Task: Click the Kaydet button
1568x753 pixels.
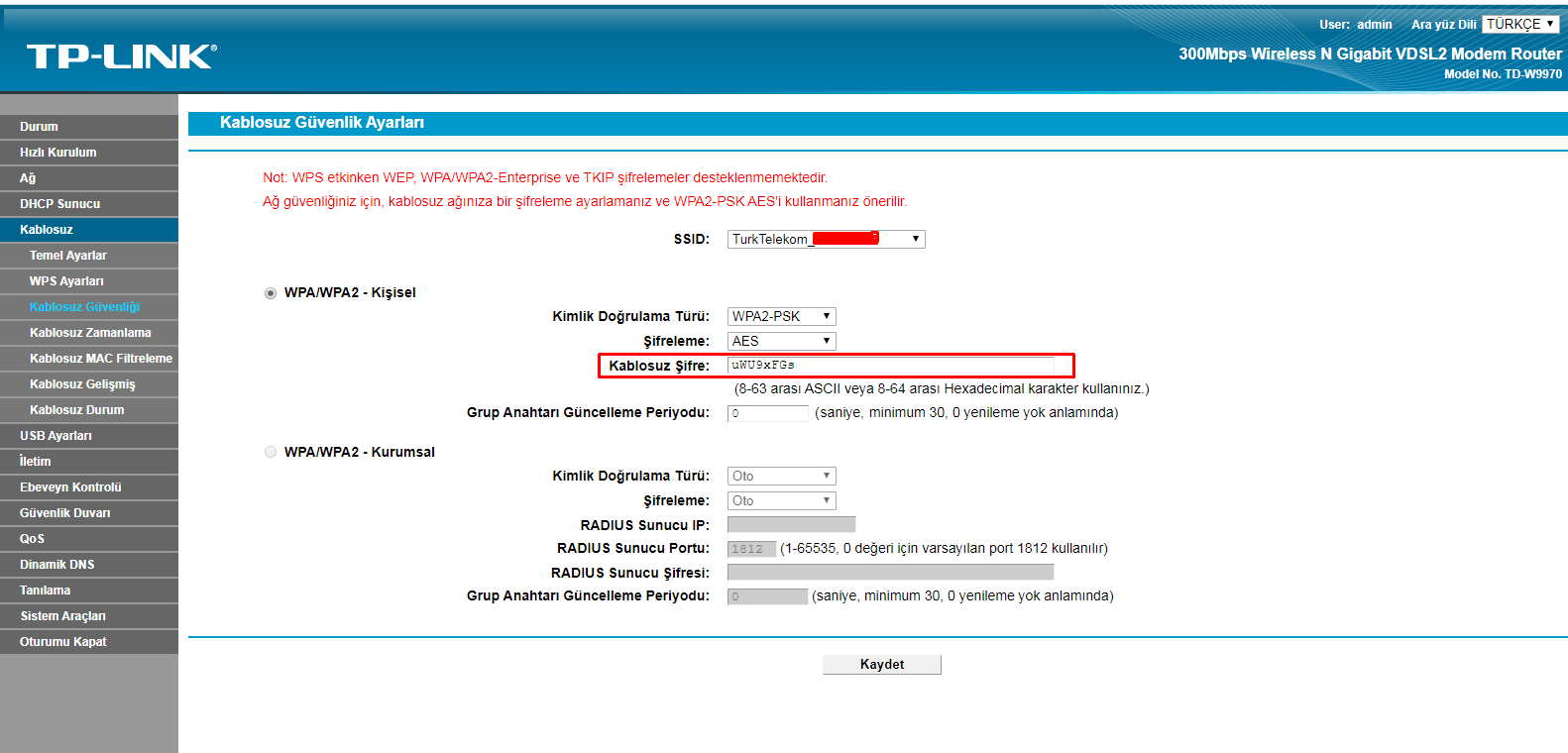Action: pyautogui.click(x=882, y=664)
